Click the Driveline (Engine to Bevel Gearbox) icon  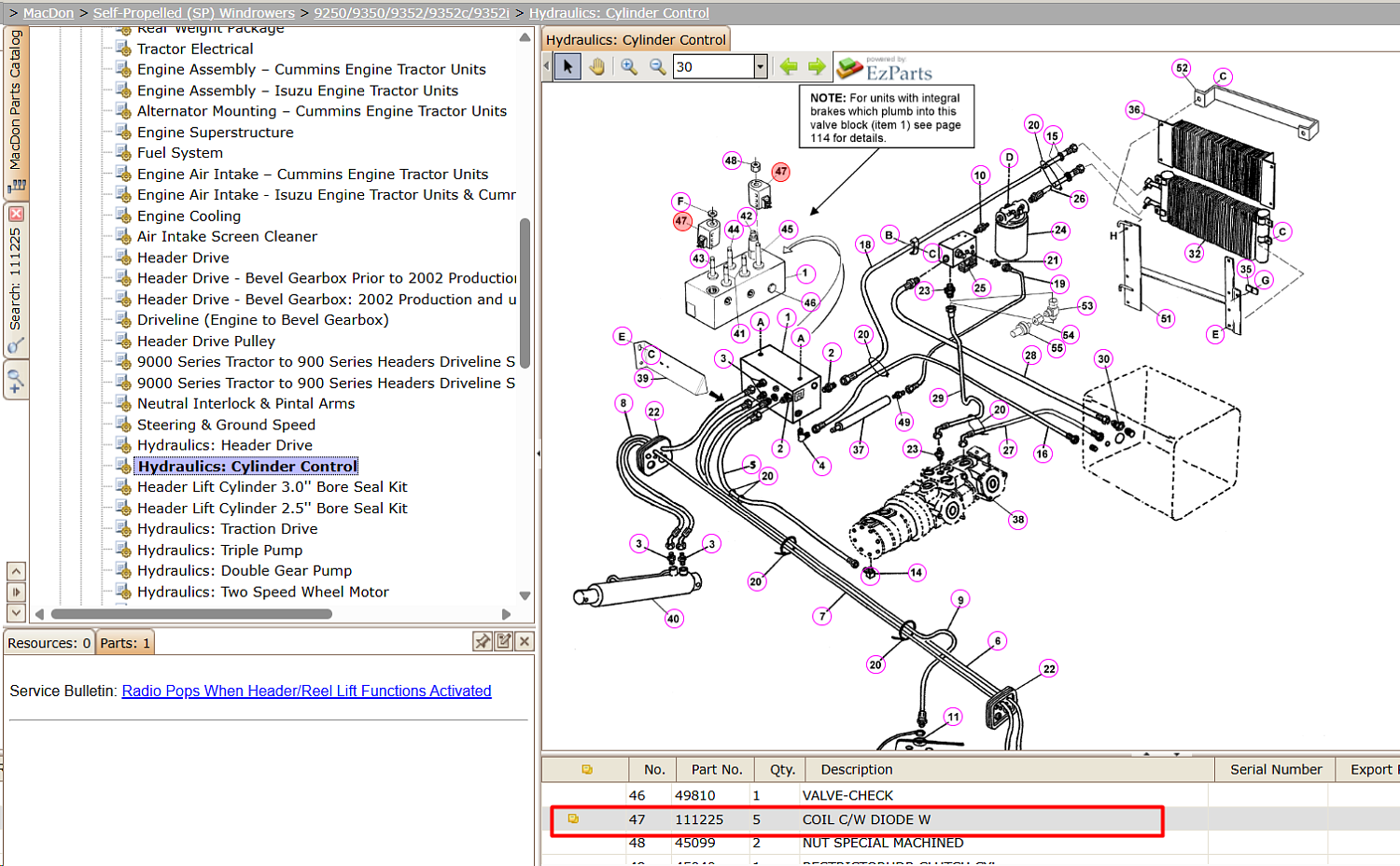(x=123, y=319)
